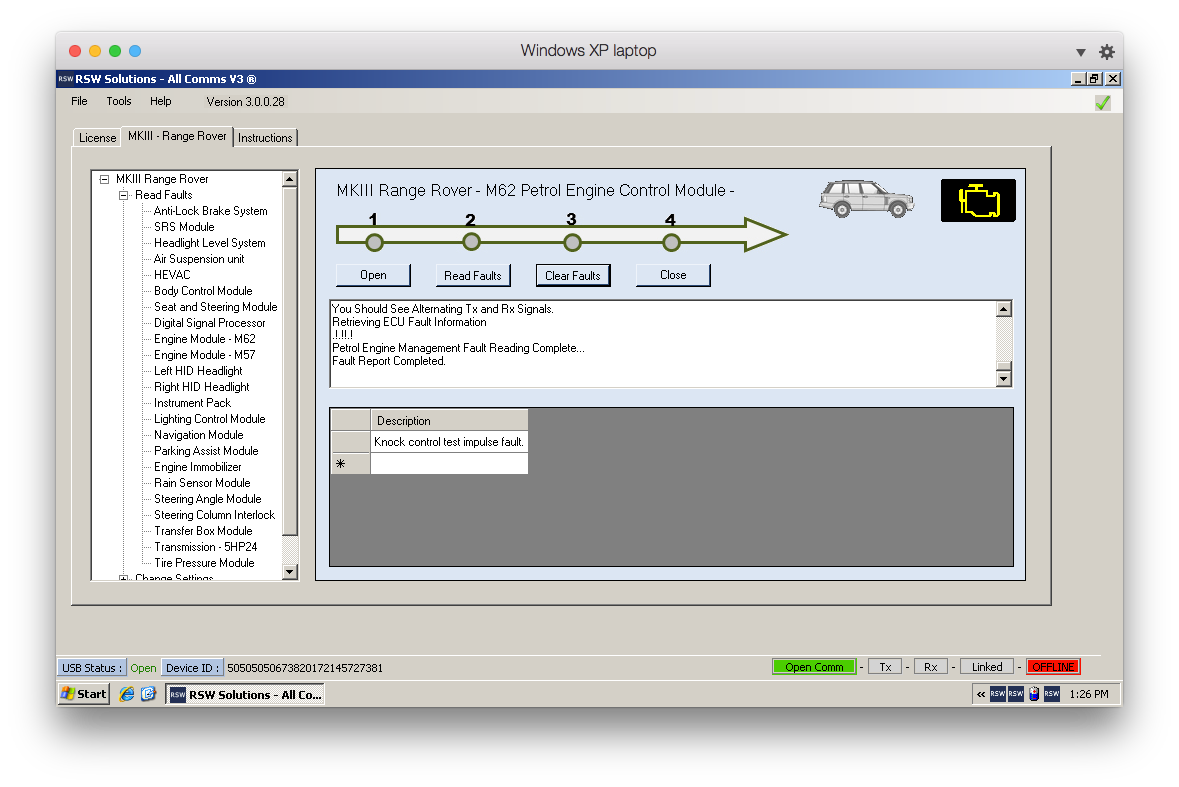Collapse the Read Faults tree branch

[x=124, y=195]
